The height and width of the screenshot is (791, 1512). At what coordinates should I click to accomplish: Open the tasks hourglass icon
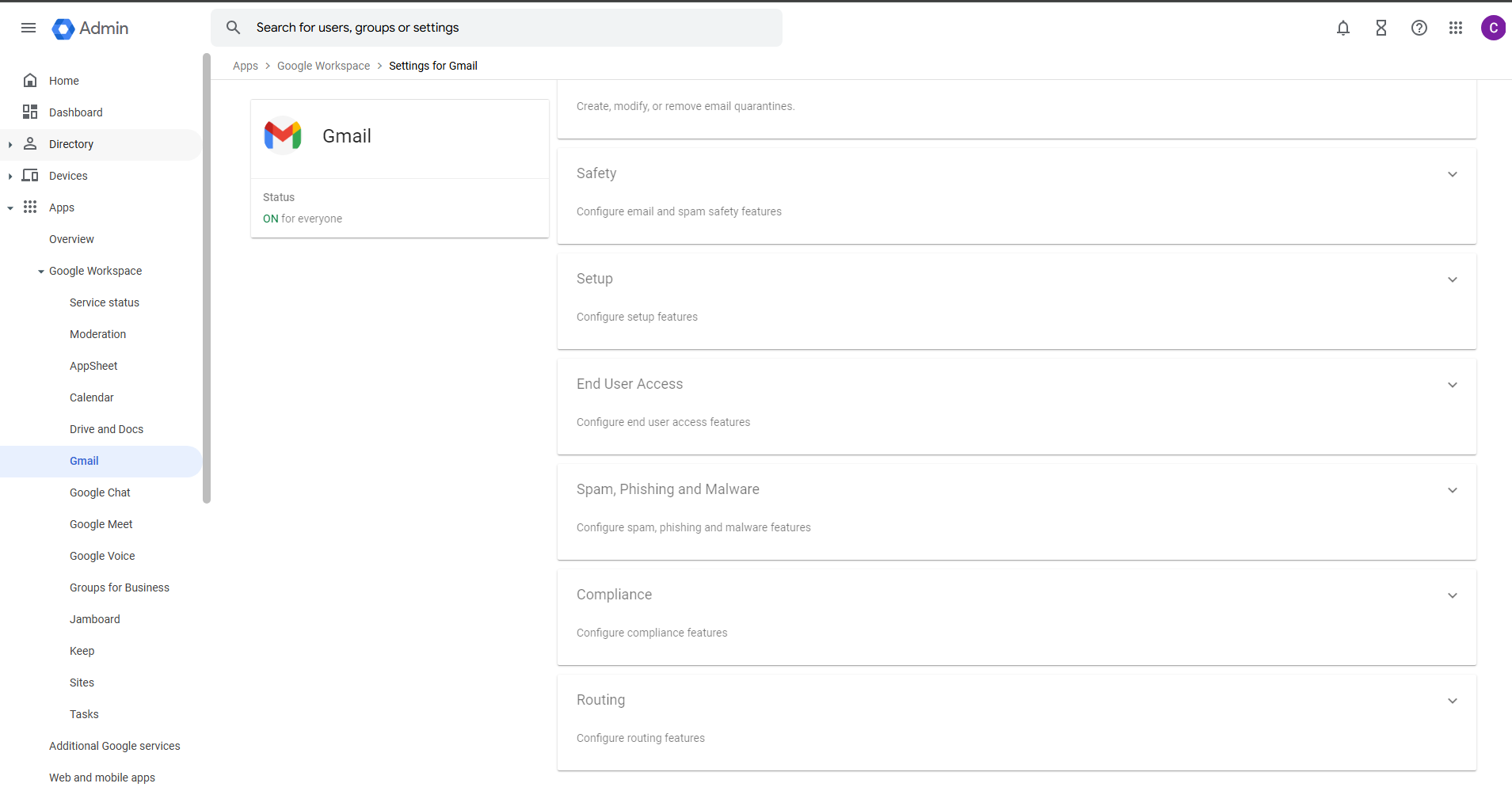(x=1381, y=28)
